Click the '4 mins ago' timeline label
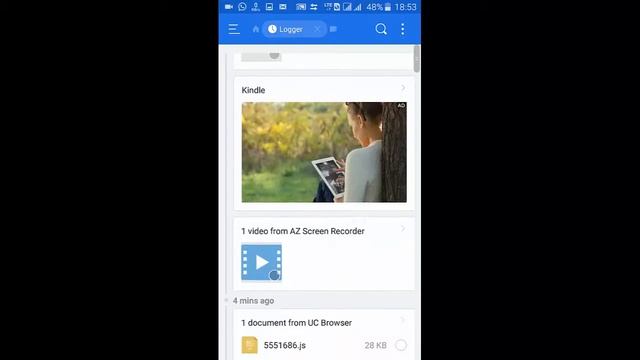Viewport: 640px width, 360px height. [253, 301]
